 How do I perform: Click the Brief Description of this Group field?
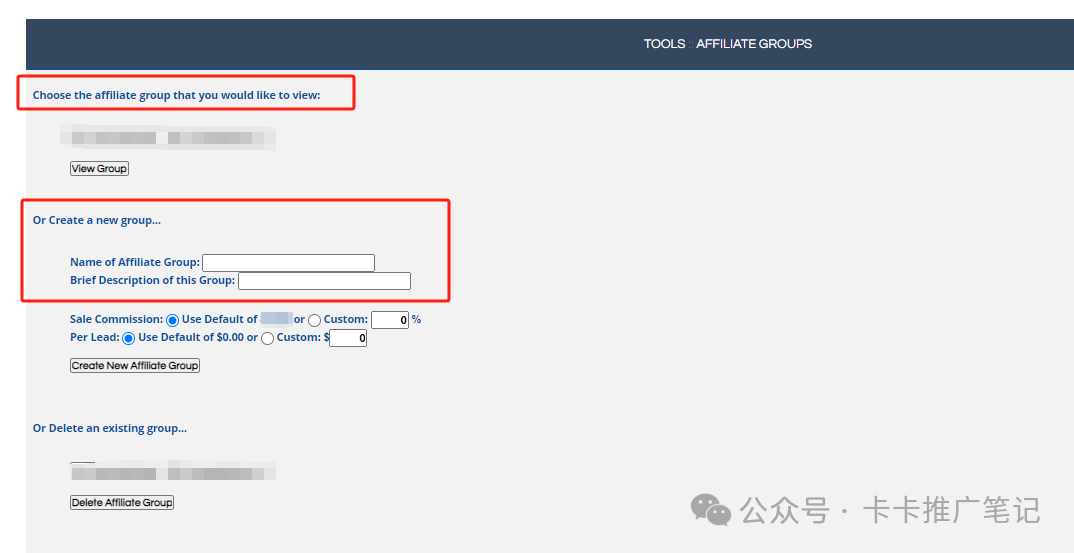pyautogui.click(x=324, y=281)
